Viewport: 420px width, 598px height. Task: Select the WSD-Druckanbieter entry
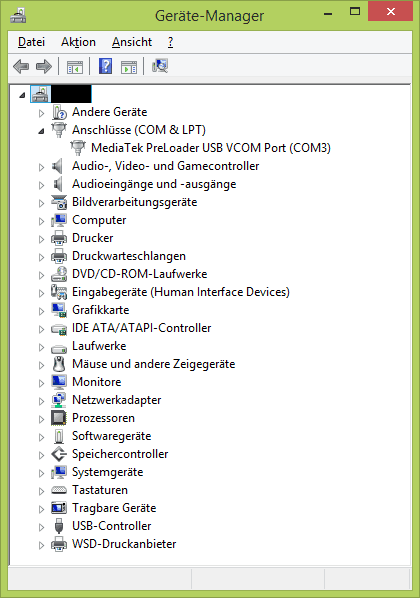click(124, 544)
